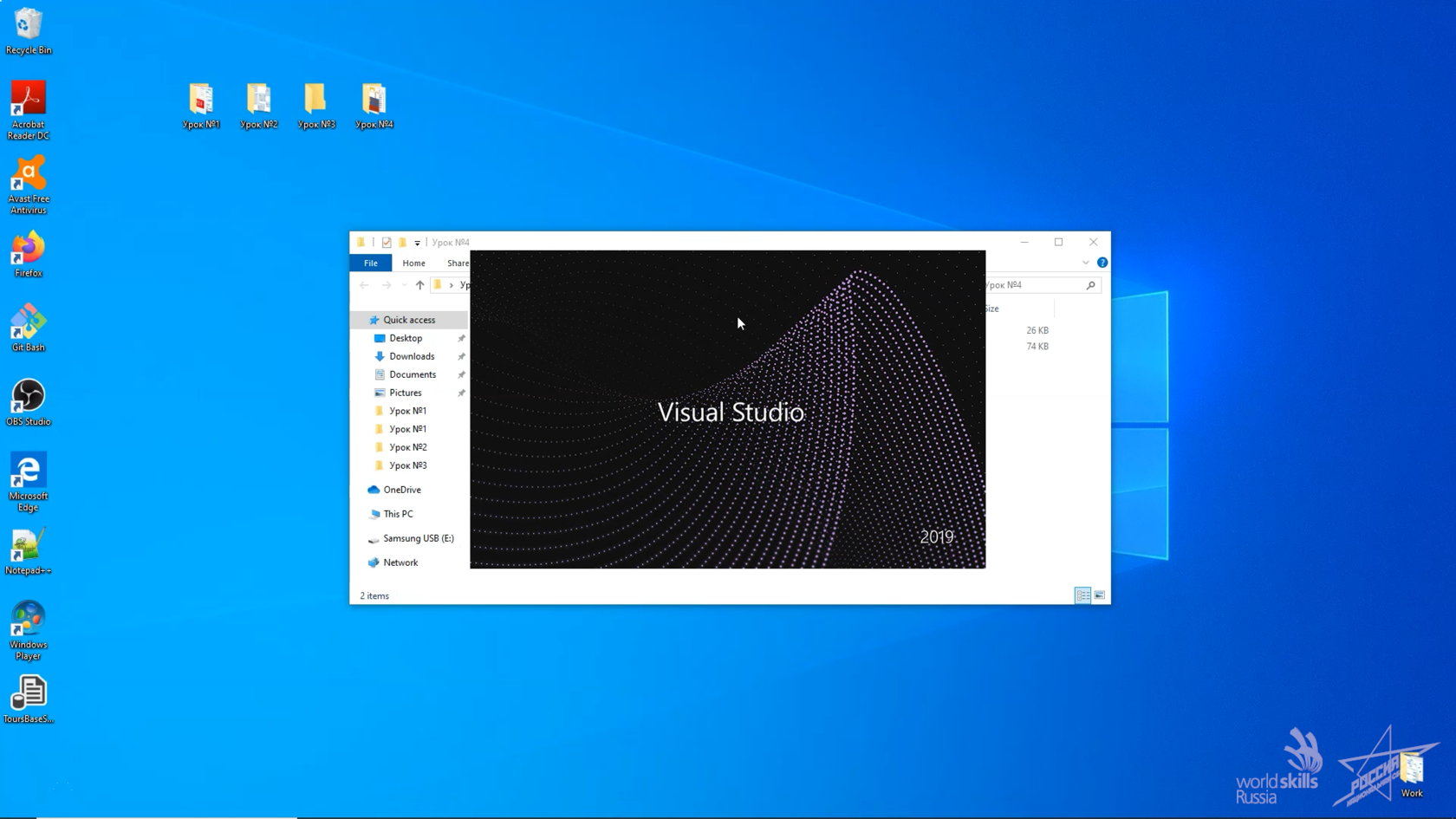The image size is (1456, 819).
Task: Minimize the Урок №4 Explorer window
Action: point(1024,242)
